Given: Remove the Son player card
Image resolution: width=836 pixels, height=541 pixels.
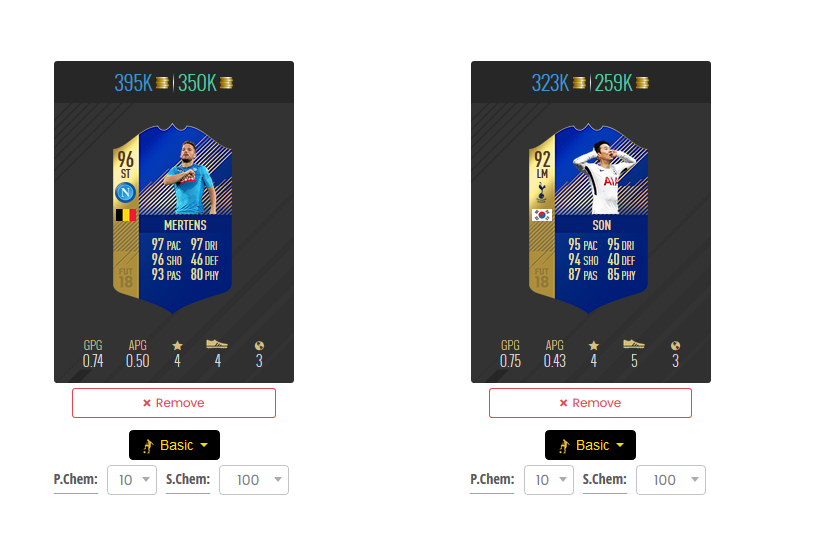Looking at the screenshot, I should point(590,403).
